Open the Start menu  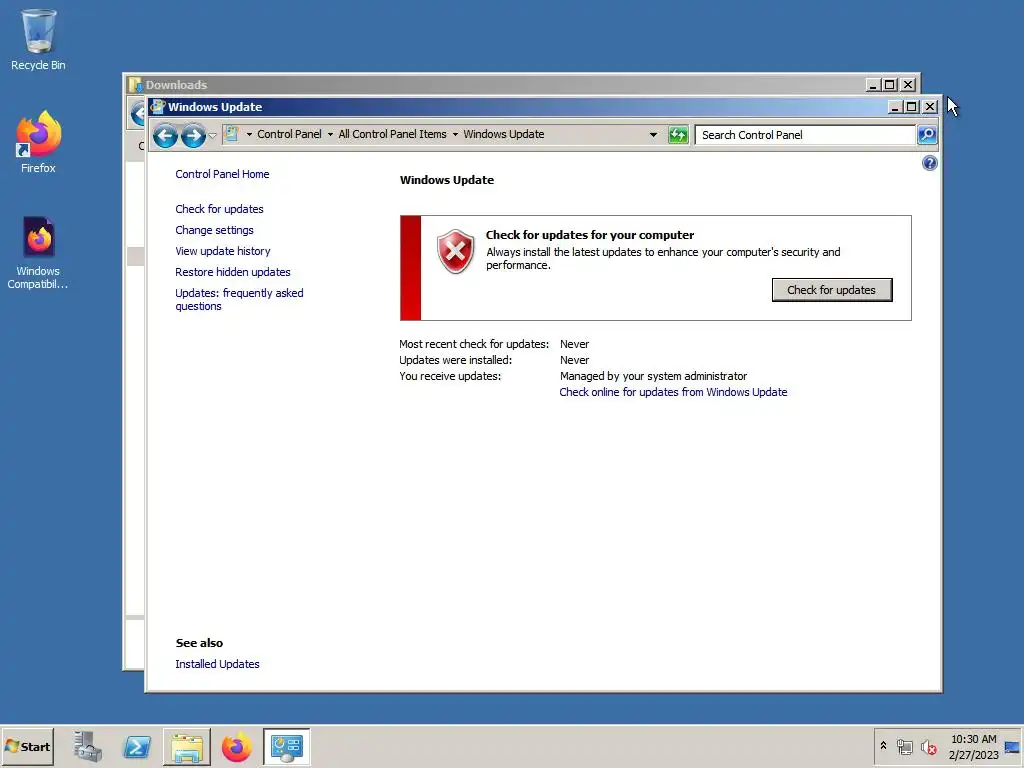click(27, 746)
